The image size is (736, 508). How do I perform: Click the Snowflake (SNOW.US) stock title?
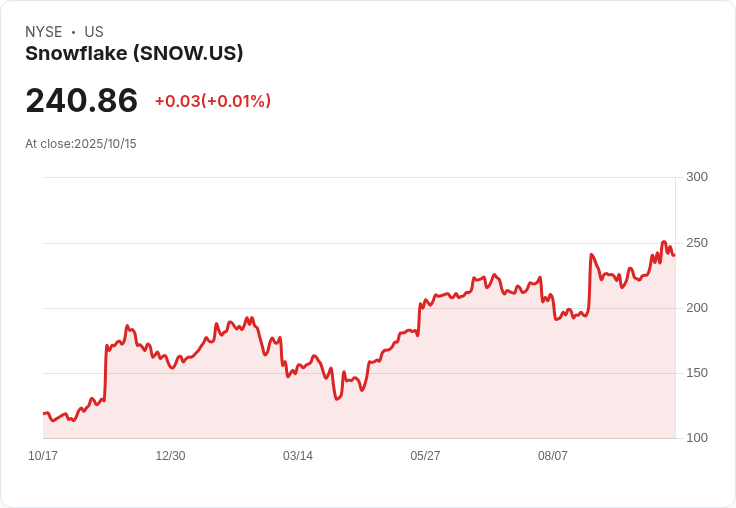coord(134,54)
